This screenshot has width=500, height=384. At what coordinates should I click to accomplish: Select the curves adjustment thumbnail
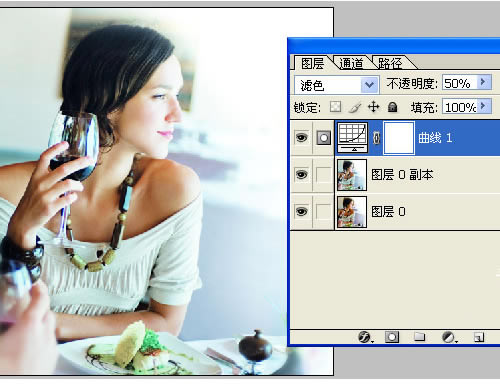pyautogui.click(x=353, y=137)
